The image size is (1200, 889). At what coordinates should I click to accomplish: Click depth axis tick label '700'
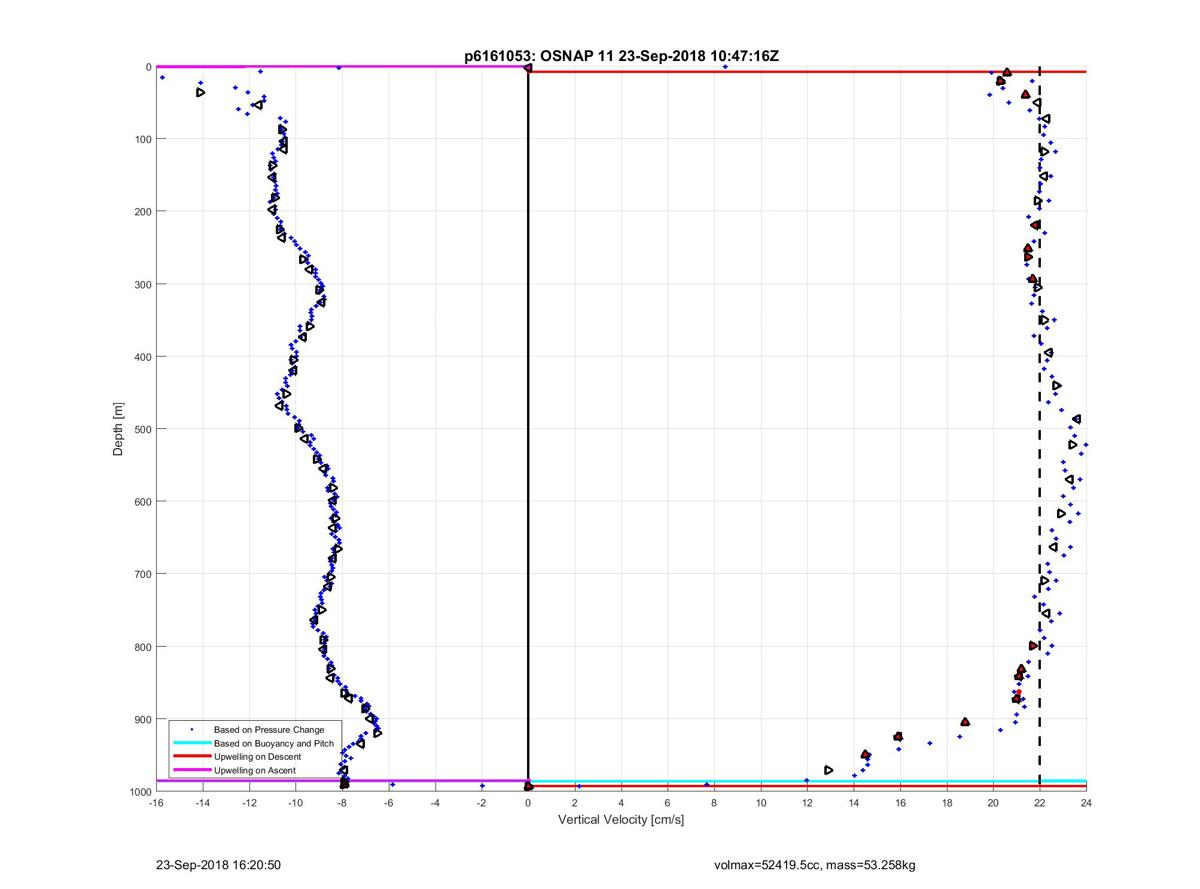click(142, 574)
